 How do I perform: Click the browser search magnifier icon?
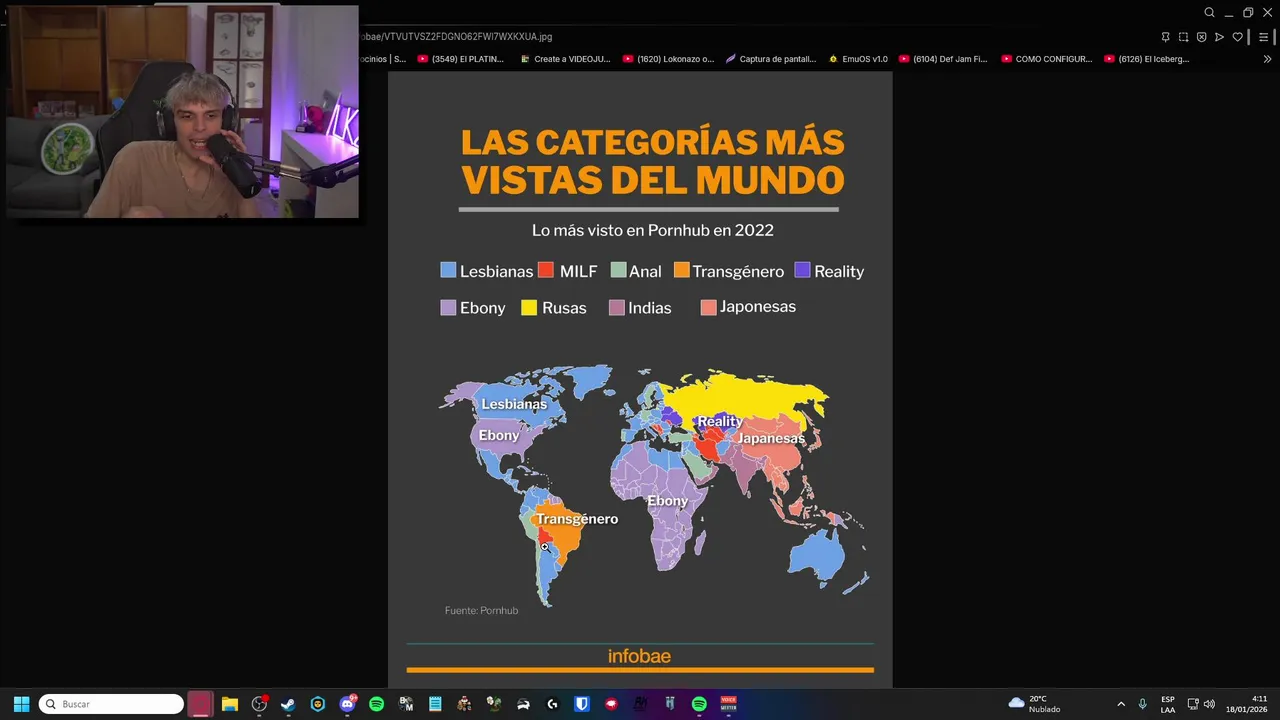pyautogui.click(x=1209, y=13)
